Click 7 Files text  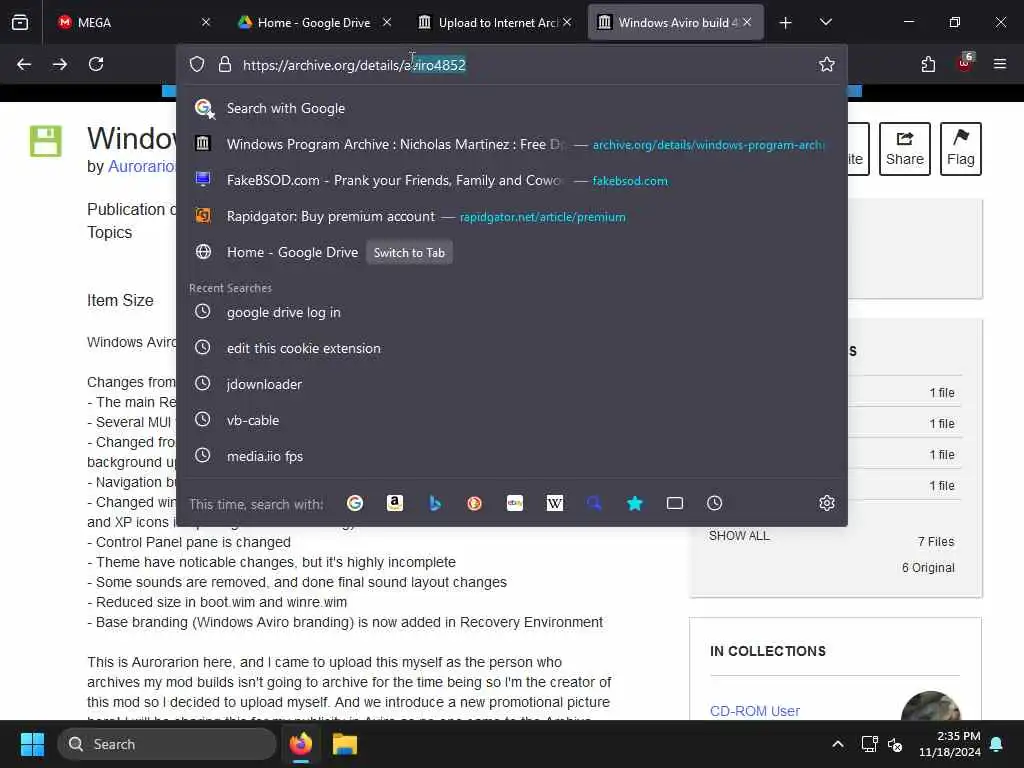936,541
